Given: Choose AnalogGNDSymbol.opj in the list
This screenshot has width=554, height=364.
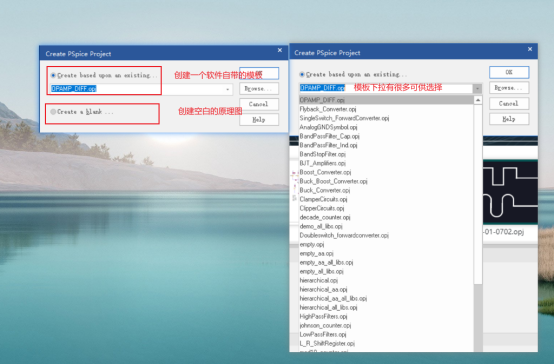Looking at the screenshot, I should coord(386,127).
